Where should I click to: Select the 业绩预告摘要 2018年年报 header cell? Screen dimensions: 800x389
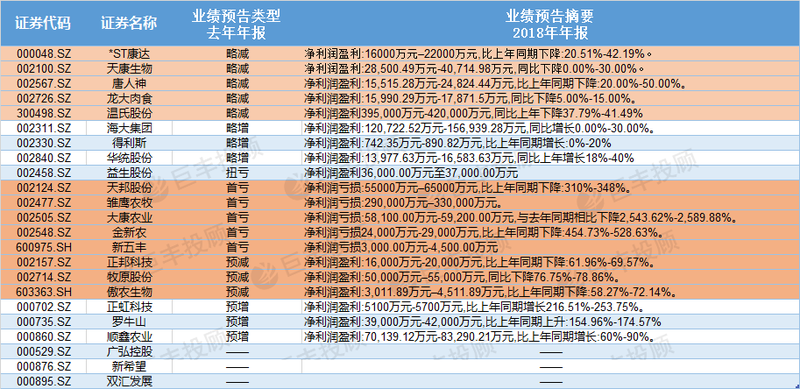point(550,23)
